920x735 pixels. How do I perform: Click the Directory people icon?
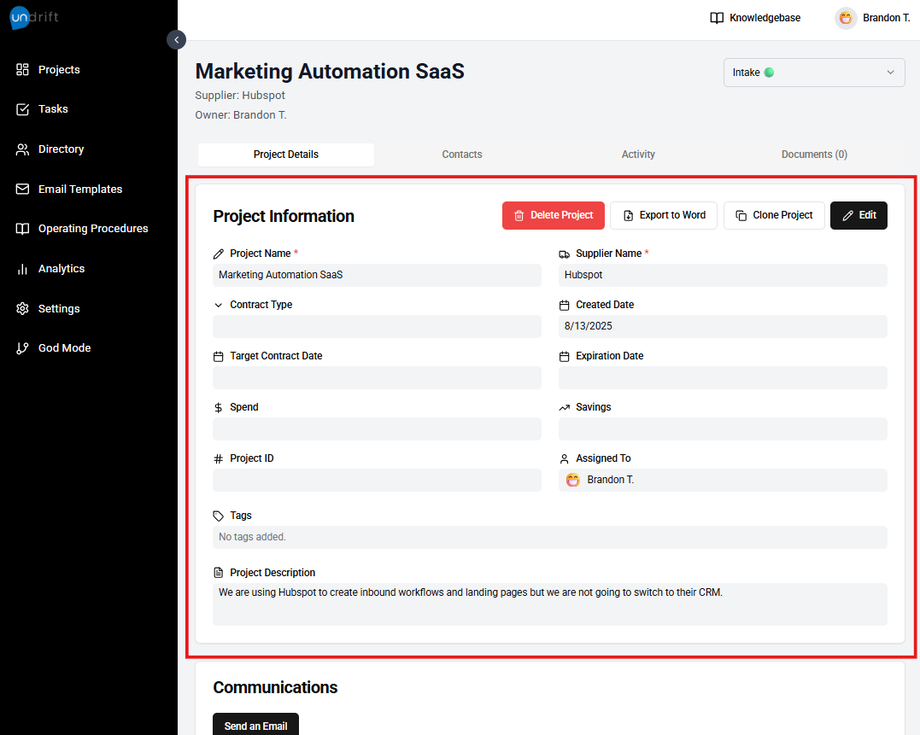pyautogui.click(x=22, y=149)
